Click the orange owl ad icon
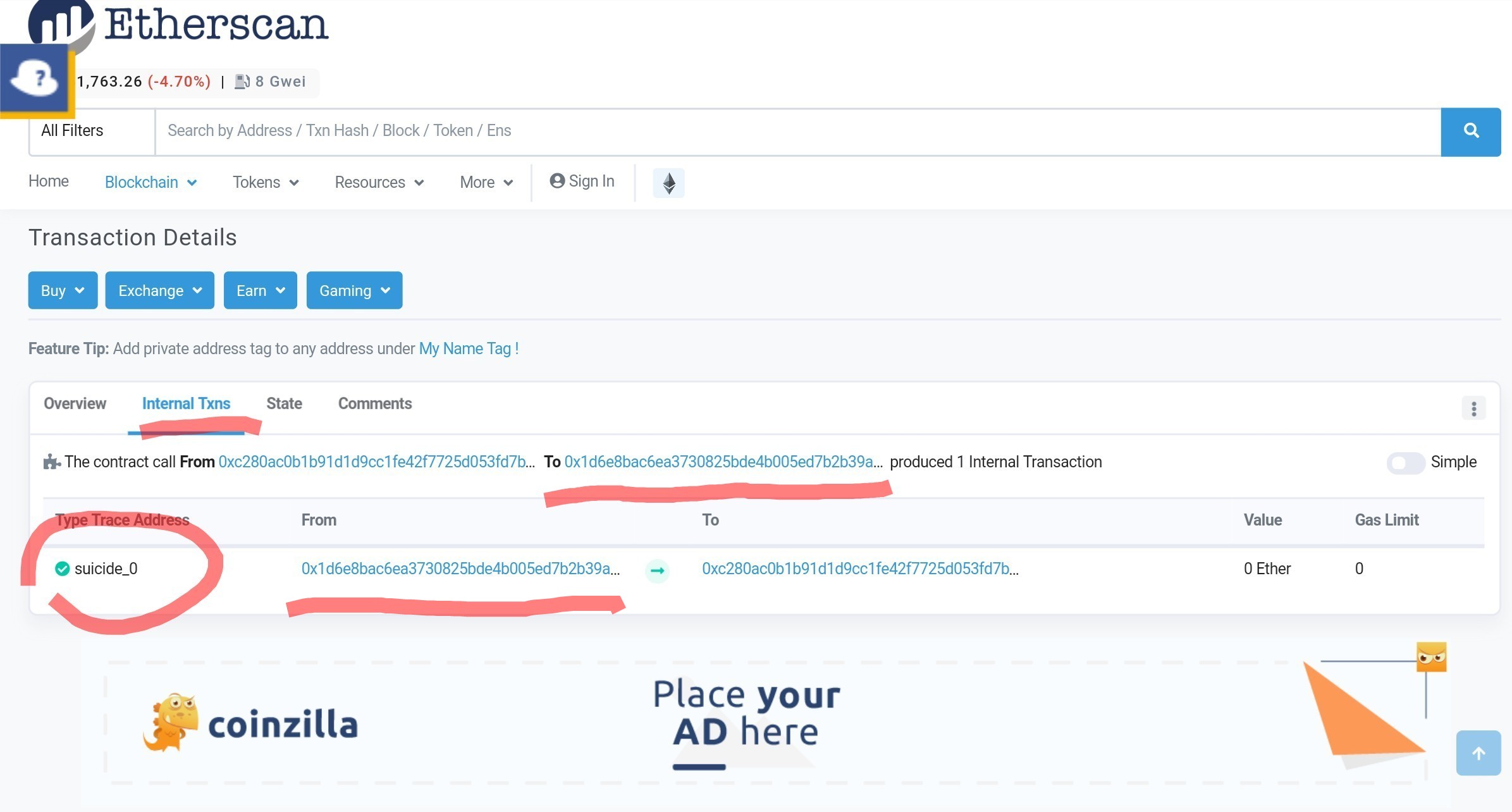1512x812 pixels. [1431, 656]
